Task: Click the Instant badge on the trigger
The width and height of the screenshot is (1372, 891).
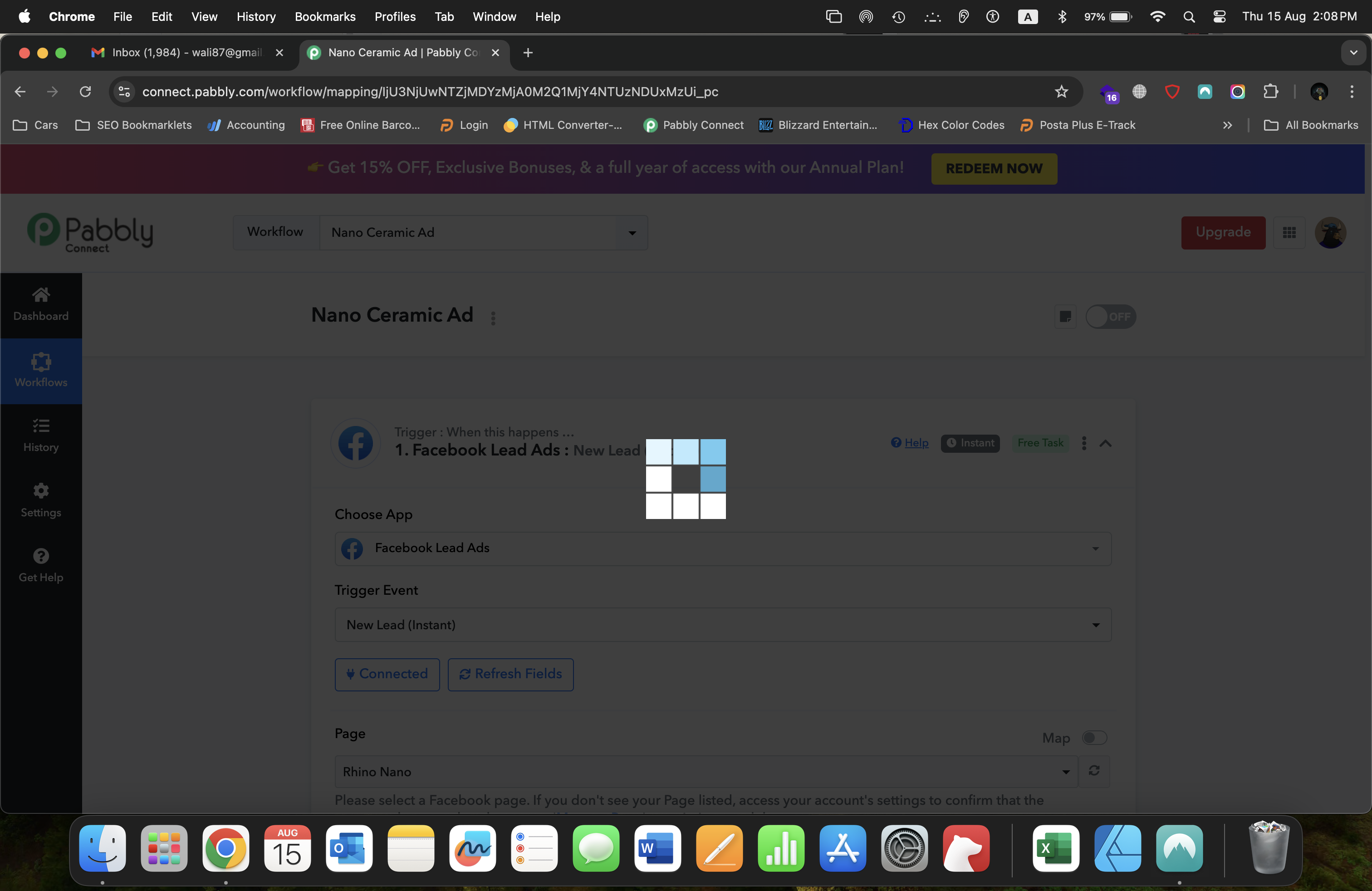Action: click(970, 443)
